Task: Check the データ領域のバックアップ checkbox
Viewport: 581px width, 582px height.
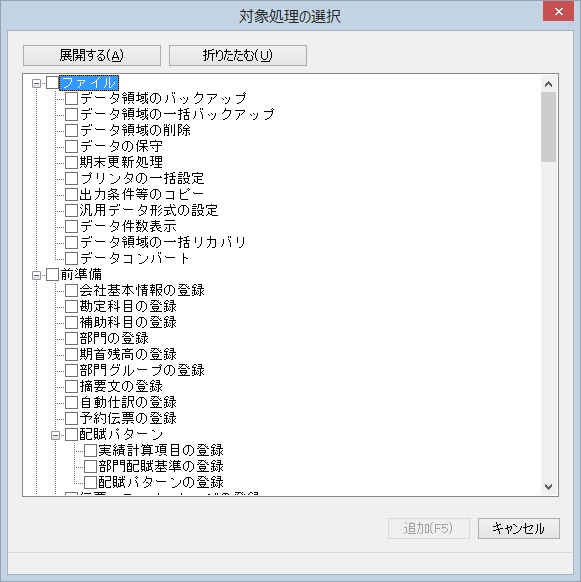Action: tap(71, 98)
